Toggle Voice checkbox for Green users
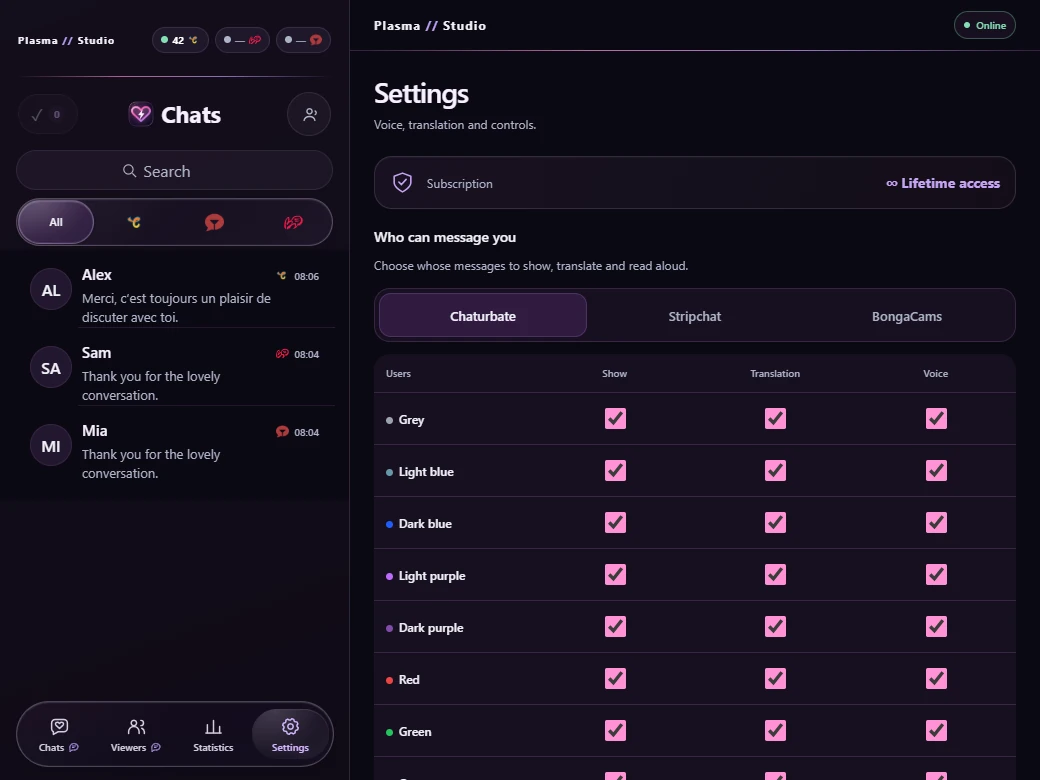Image resolution: width=1040 pixels, height=780 pixels. pos(936,730)
